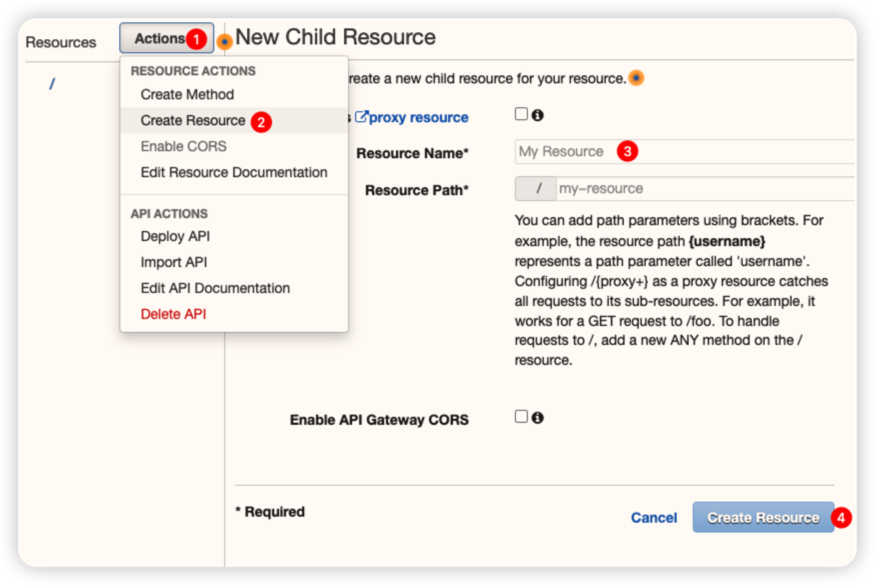875x585 pixels.
Task: Choose Deploy API from API Actions
Action: point(175,236)
